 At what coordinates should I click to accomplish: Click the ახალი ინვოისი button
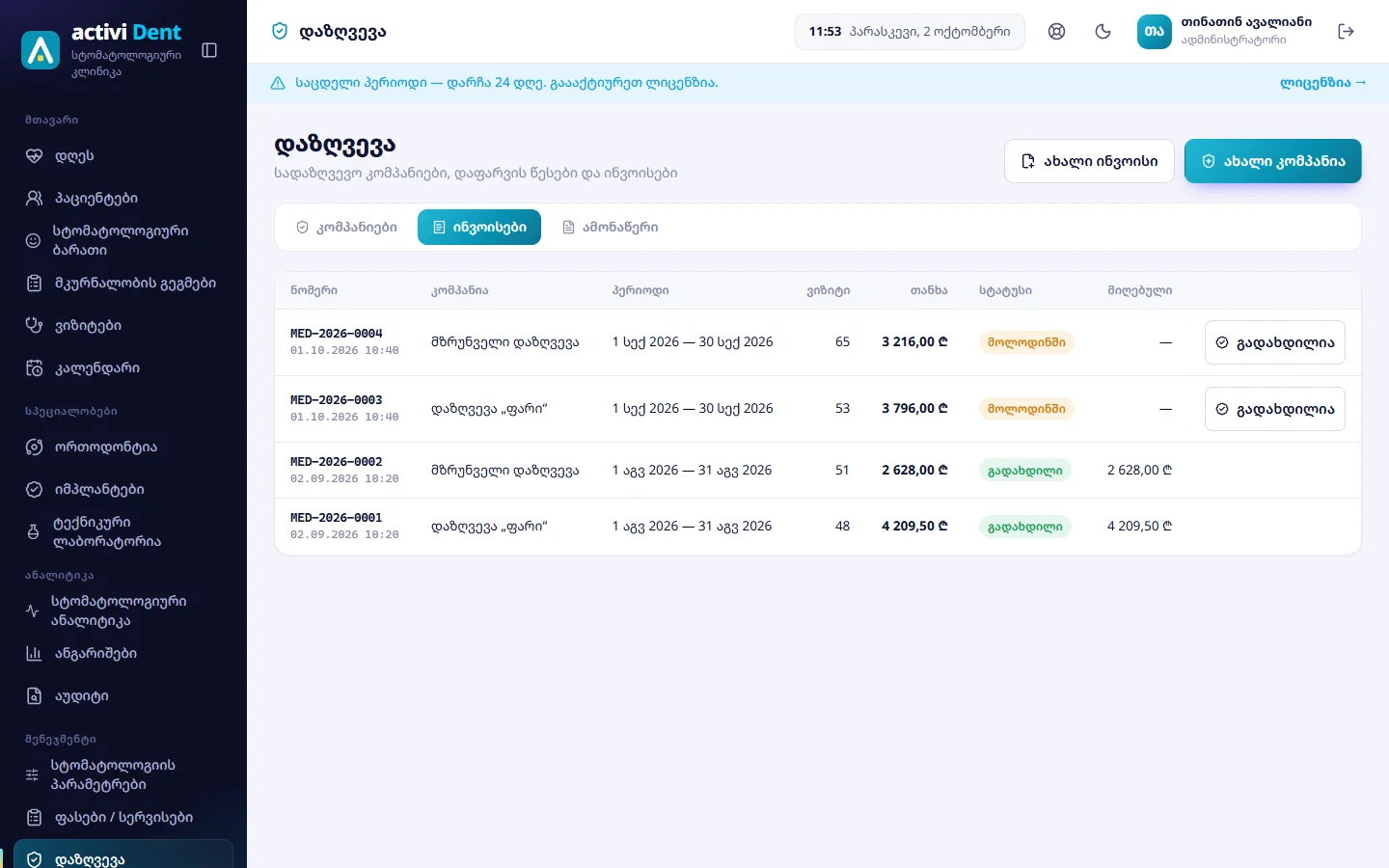(x=1089, y=161)
